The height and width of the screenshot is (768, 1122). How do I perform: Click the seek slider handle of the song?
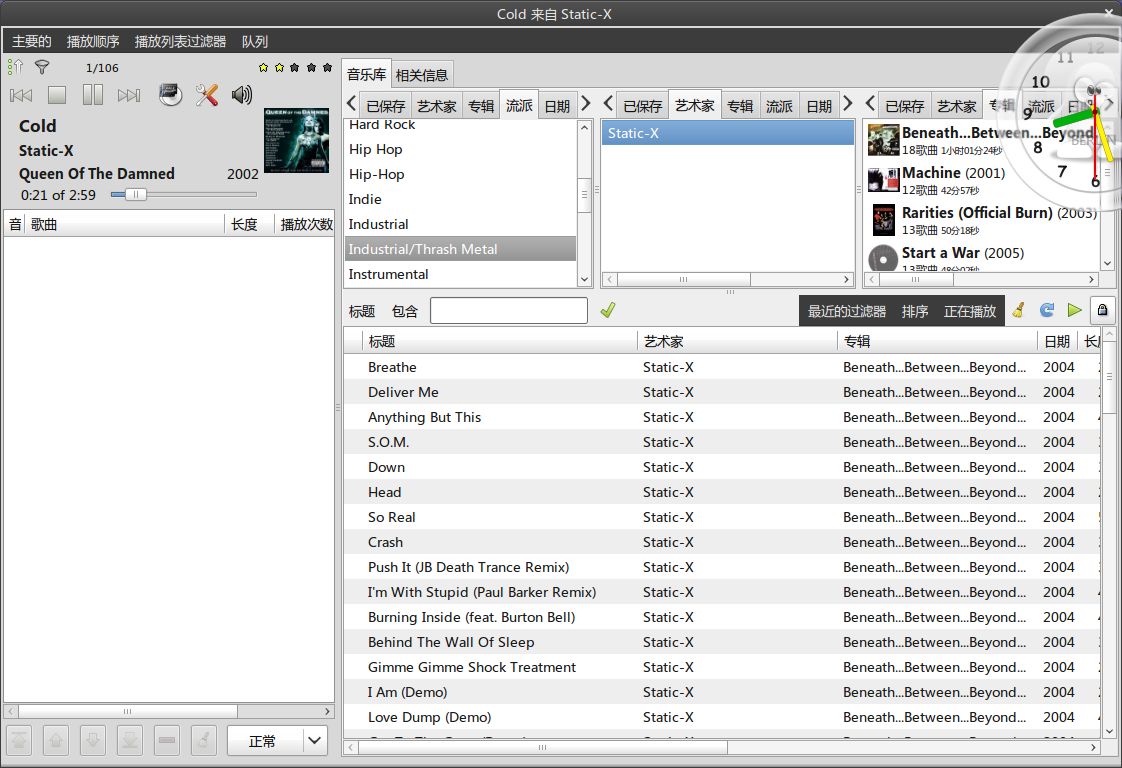tap(135, 194)
